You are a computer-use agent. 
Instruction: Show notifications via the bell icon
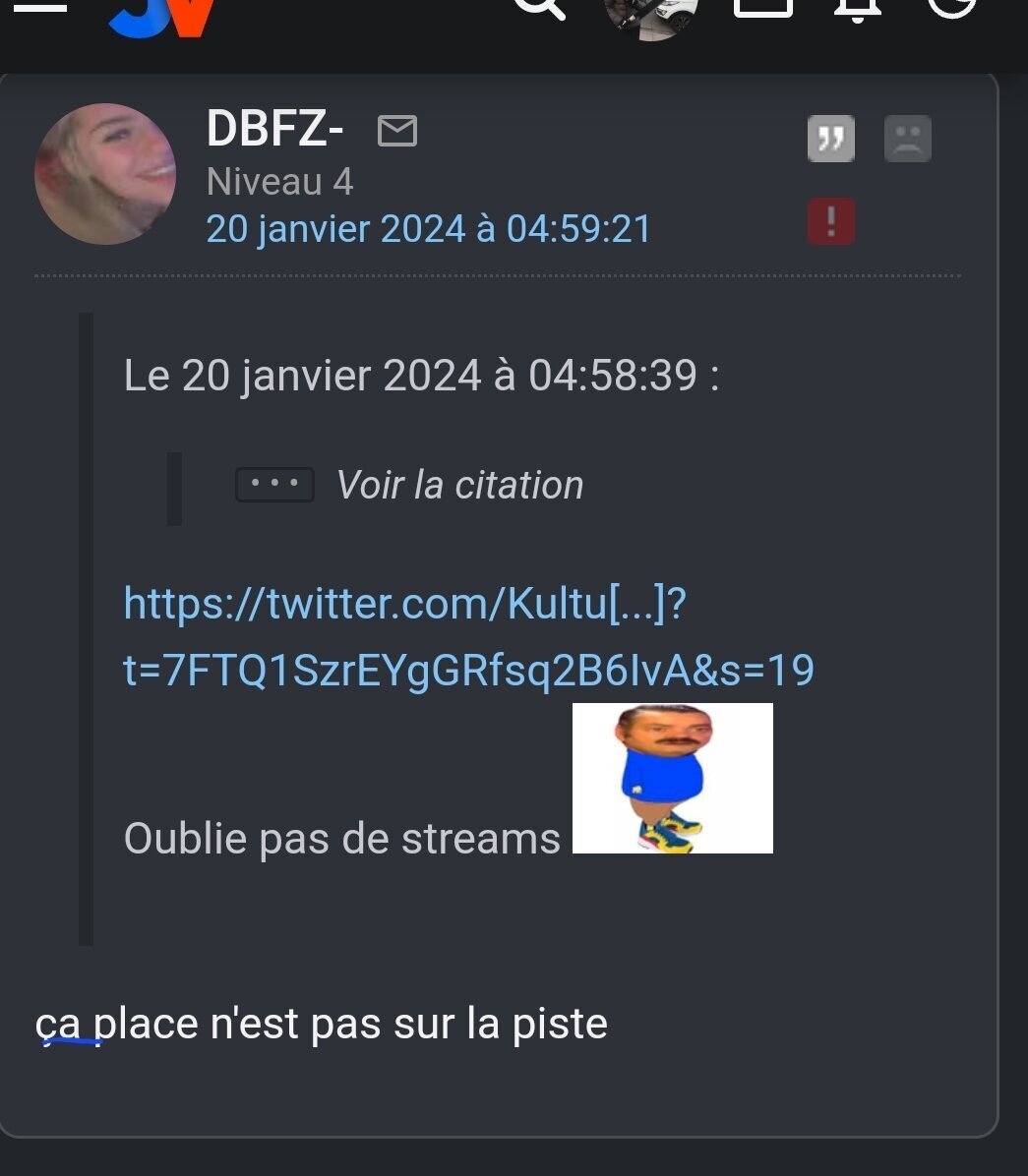tap(857, 9)
